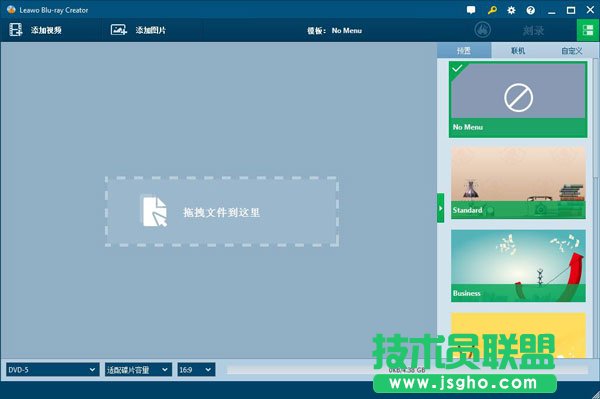The height and width of the screenshot is (399, 600).
Task: Click the burn flame disc icon
Action: pyautogui.click(x=483, y=30)
